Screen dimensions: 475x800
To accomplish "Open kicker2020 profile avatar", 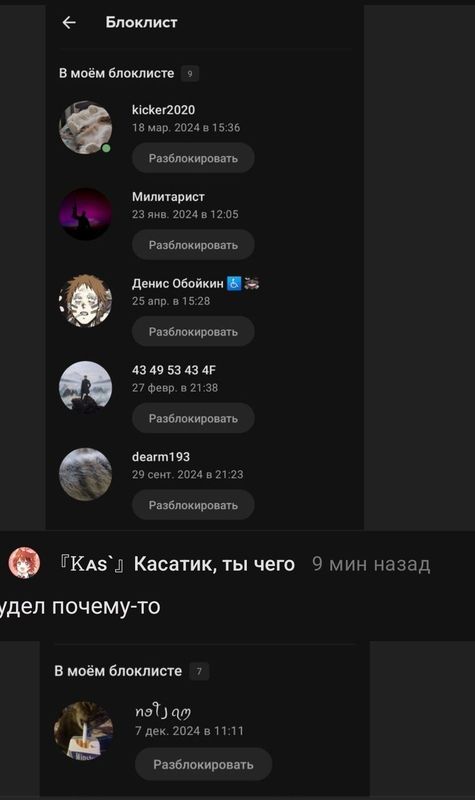I will [85, 128].
